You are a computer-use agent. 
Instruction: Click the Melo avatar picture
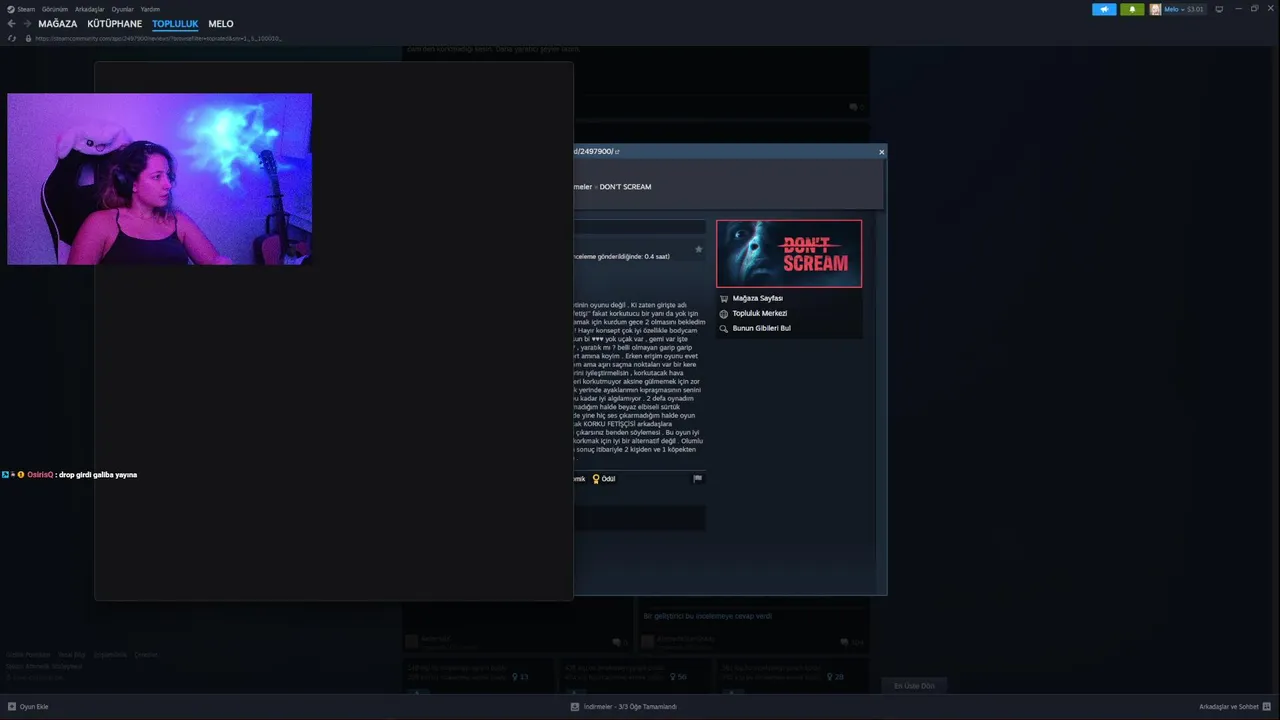point(1156,9)
